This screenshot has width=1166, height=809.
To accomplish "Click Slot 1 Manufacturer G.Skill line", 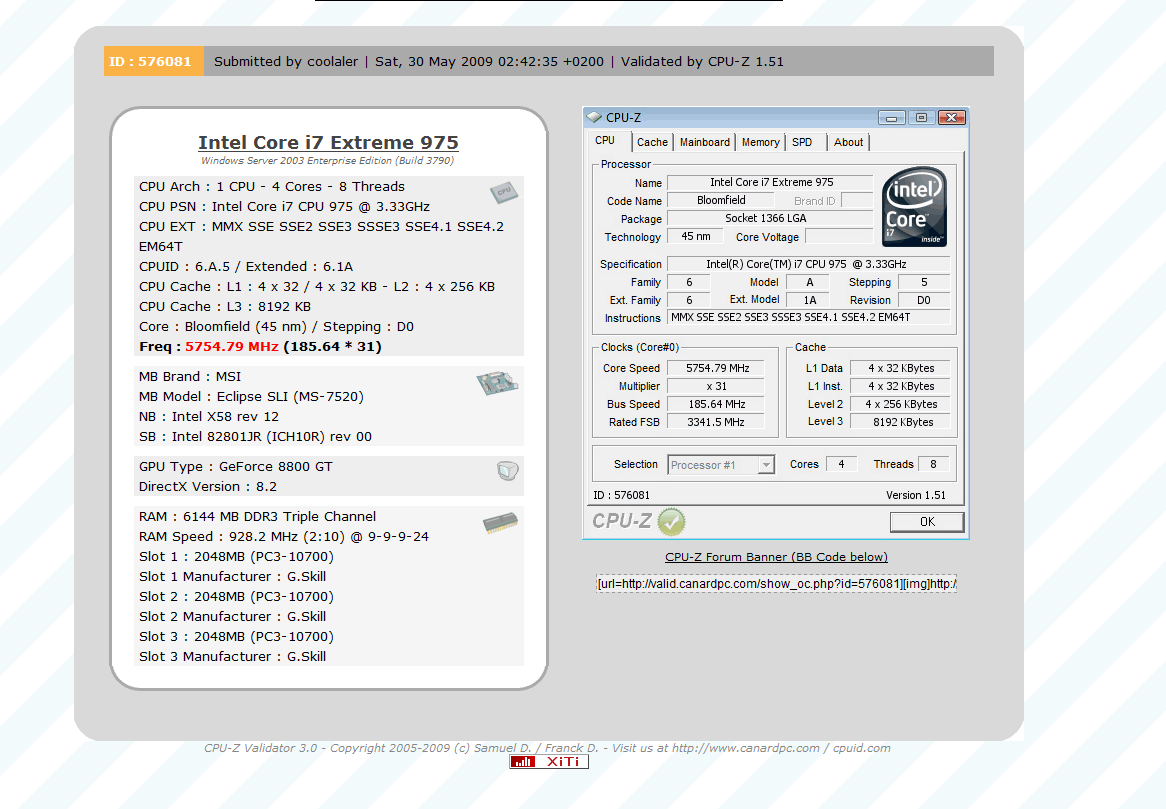I will pyautogui.click(x=233, y=576).
